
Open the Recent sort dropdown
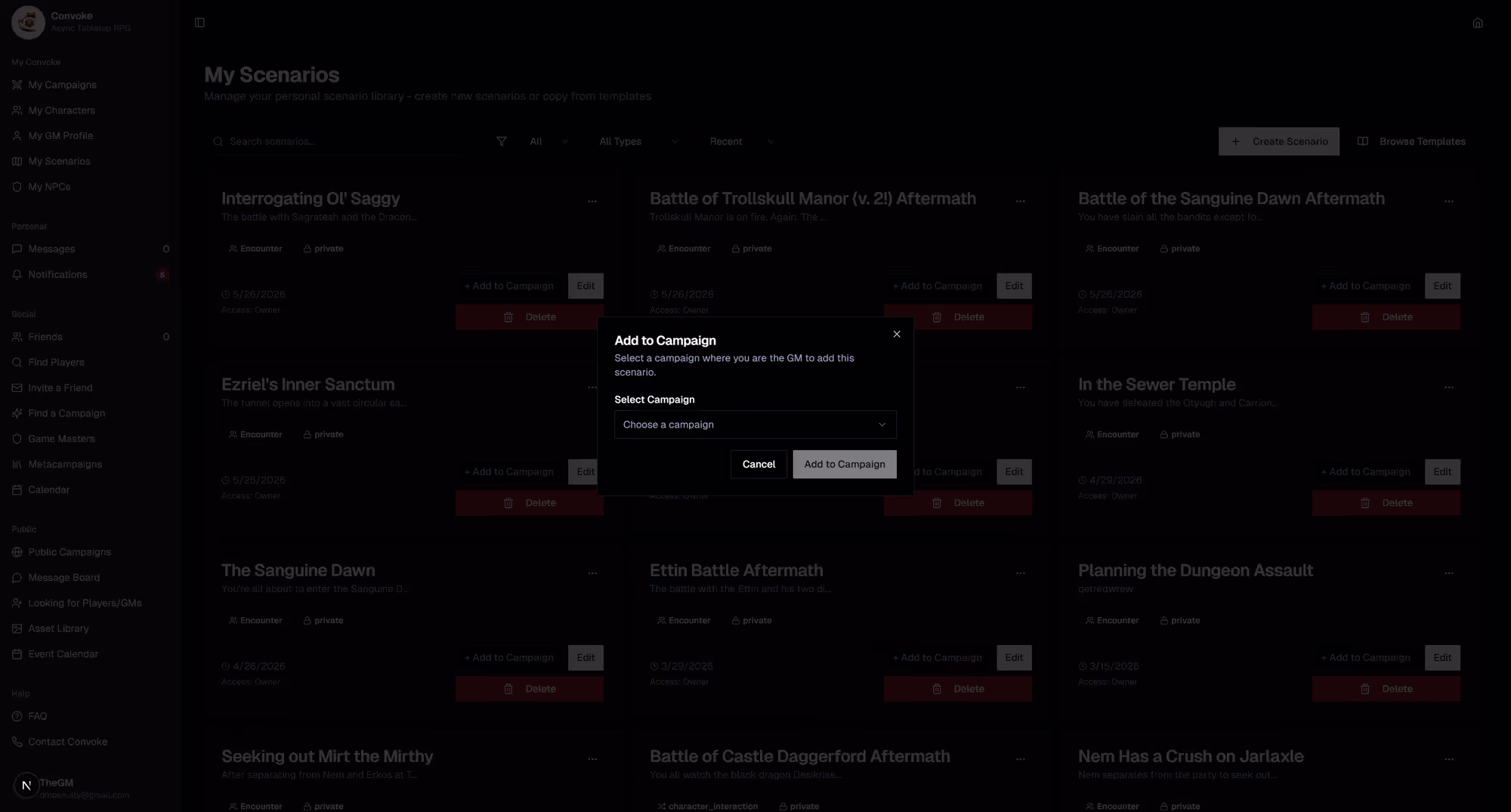741,141
